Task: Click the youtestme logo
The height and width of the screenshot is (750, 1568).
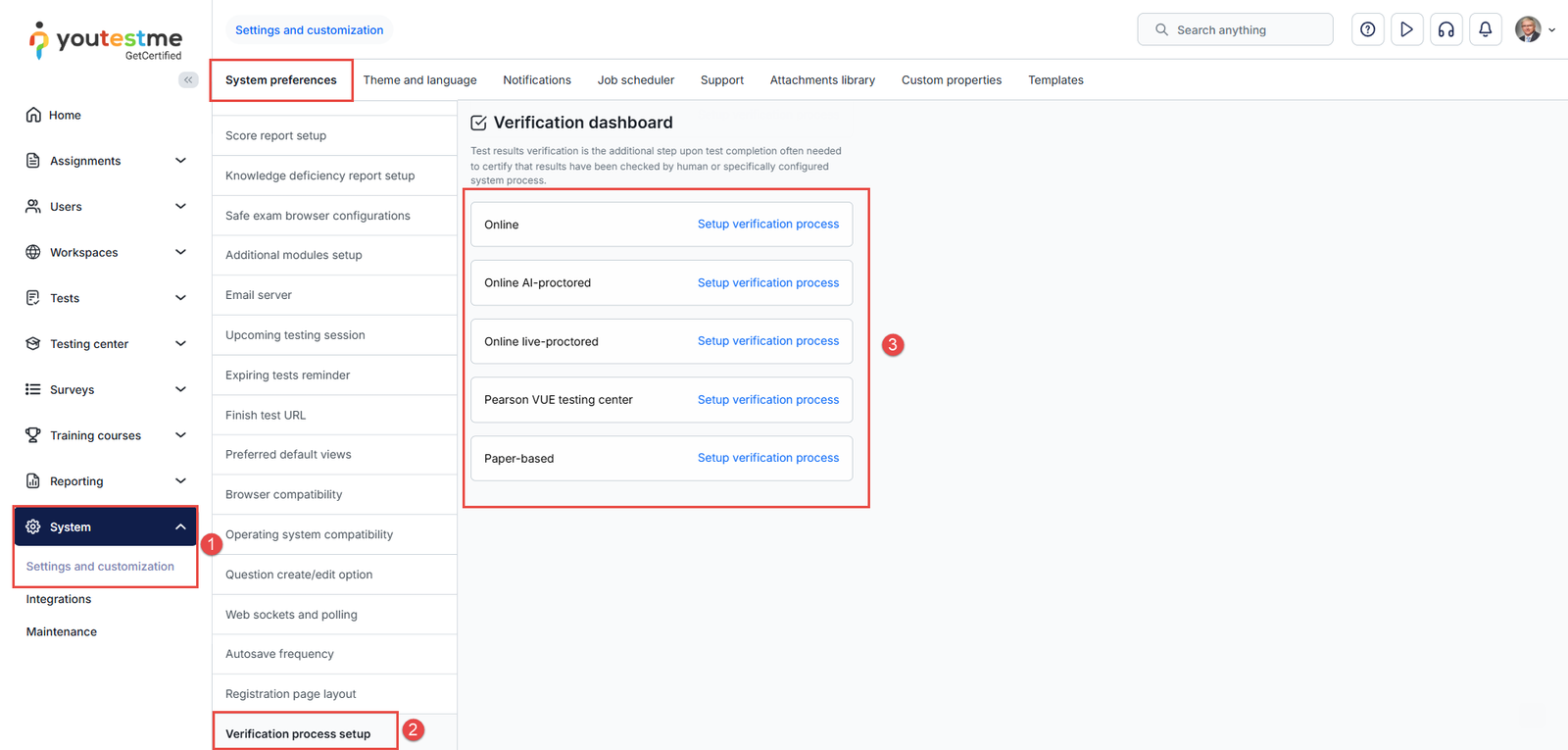Action: click(106, 41)
